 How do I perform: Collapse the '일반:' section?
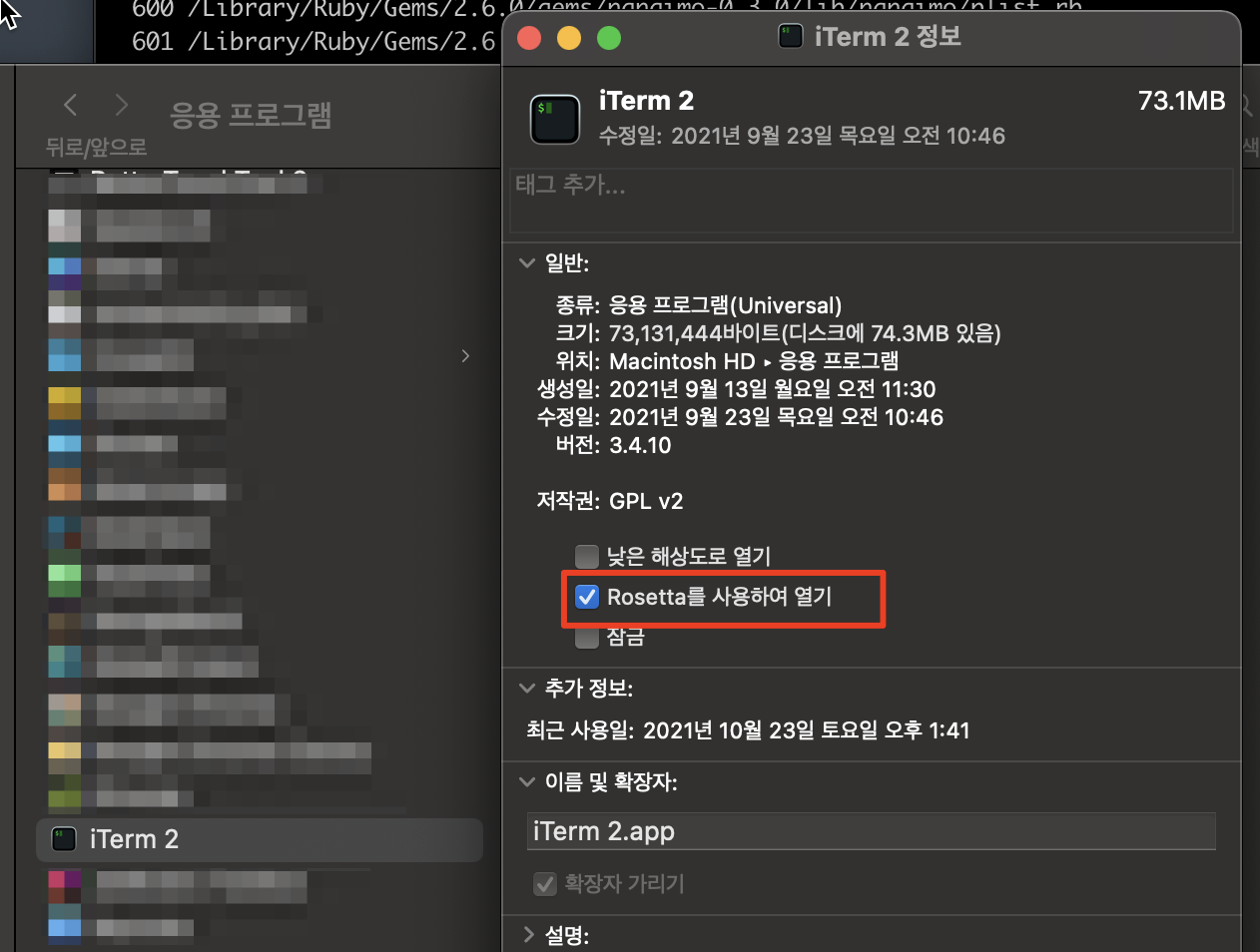(x=527, y=263)
